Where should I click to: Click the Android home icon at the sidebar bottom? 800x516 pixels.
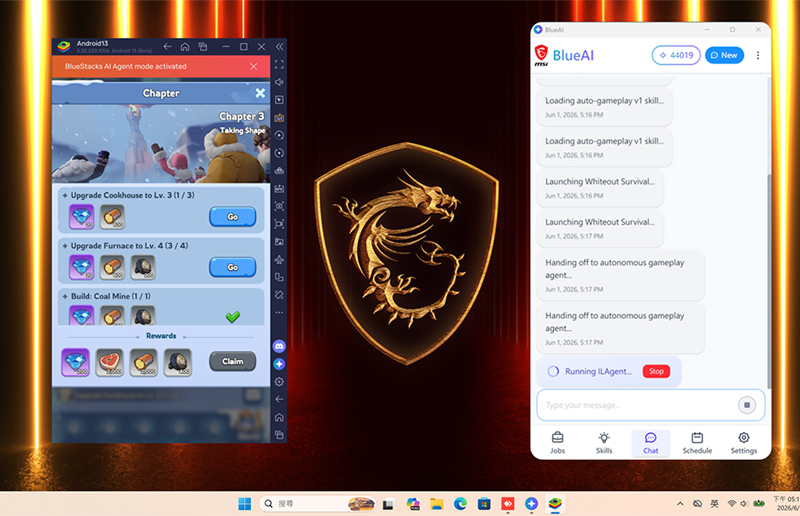click(x=279, y=417)
